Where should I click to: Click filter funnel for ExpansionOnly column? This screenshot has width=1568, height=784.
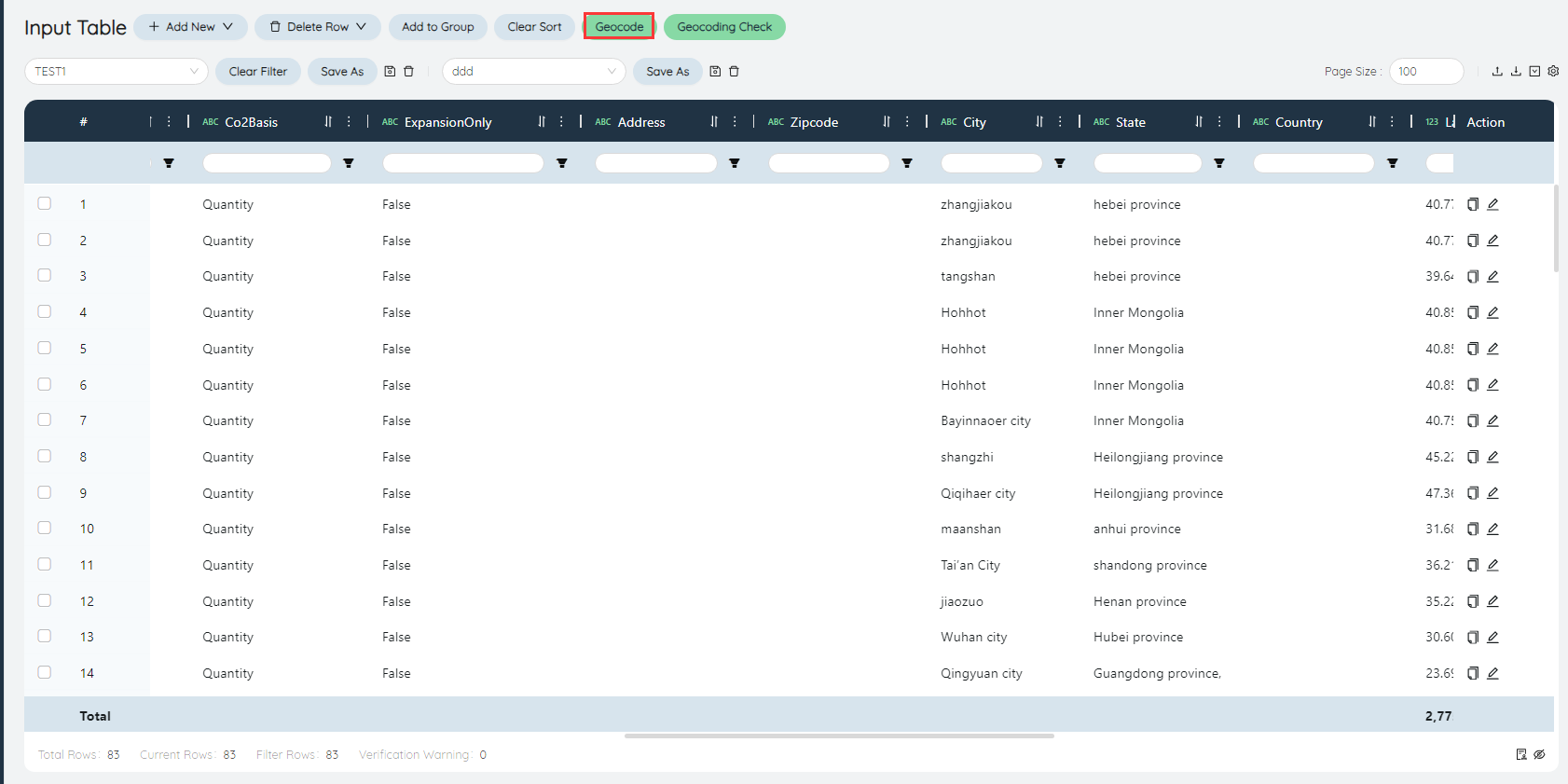[562, 163]
